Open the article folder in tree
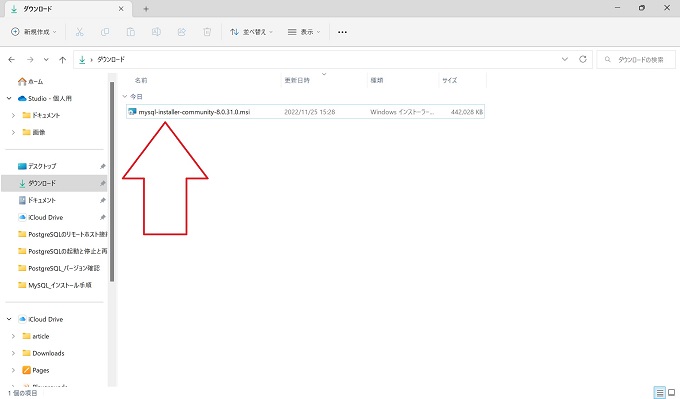 (x=36, y=336)
